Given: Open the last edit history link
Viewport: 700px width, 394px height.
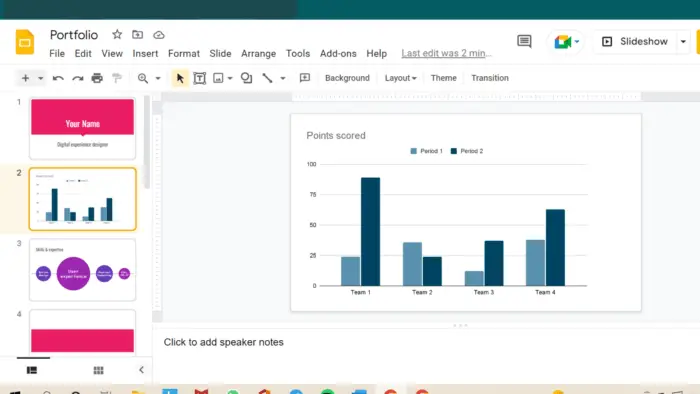Looking at the screenshot, I should (x=446, y=54).
